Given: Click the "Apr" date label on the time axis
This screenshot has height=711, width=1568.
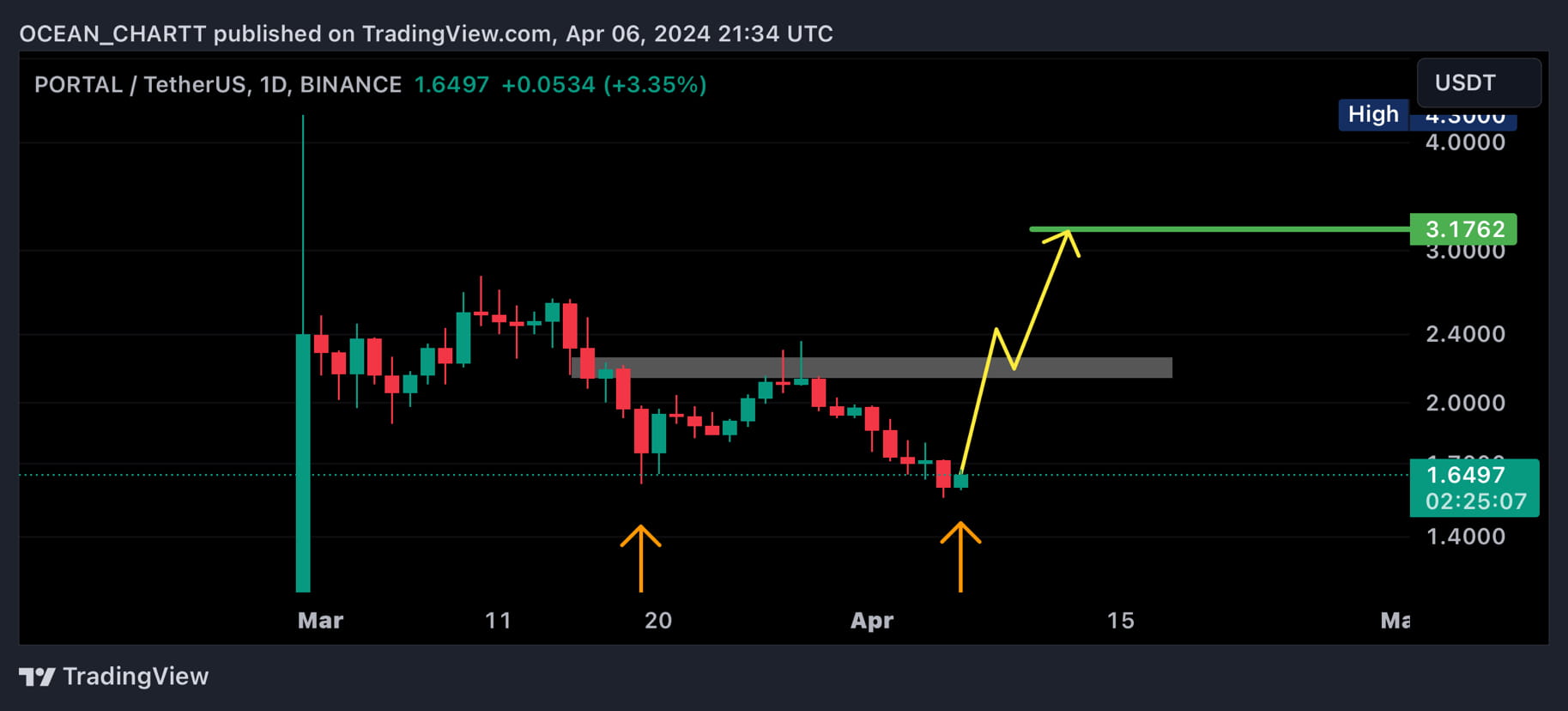Looking at the screenshot, I should (x=872, y=621).
